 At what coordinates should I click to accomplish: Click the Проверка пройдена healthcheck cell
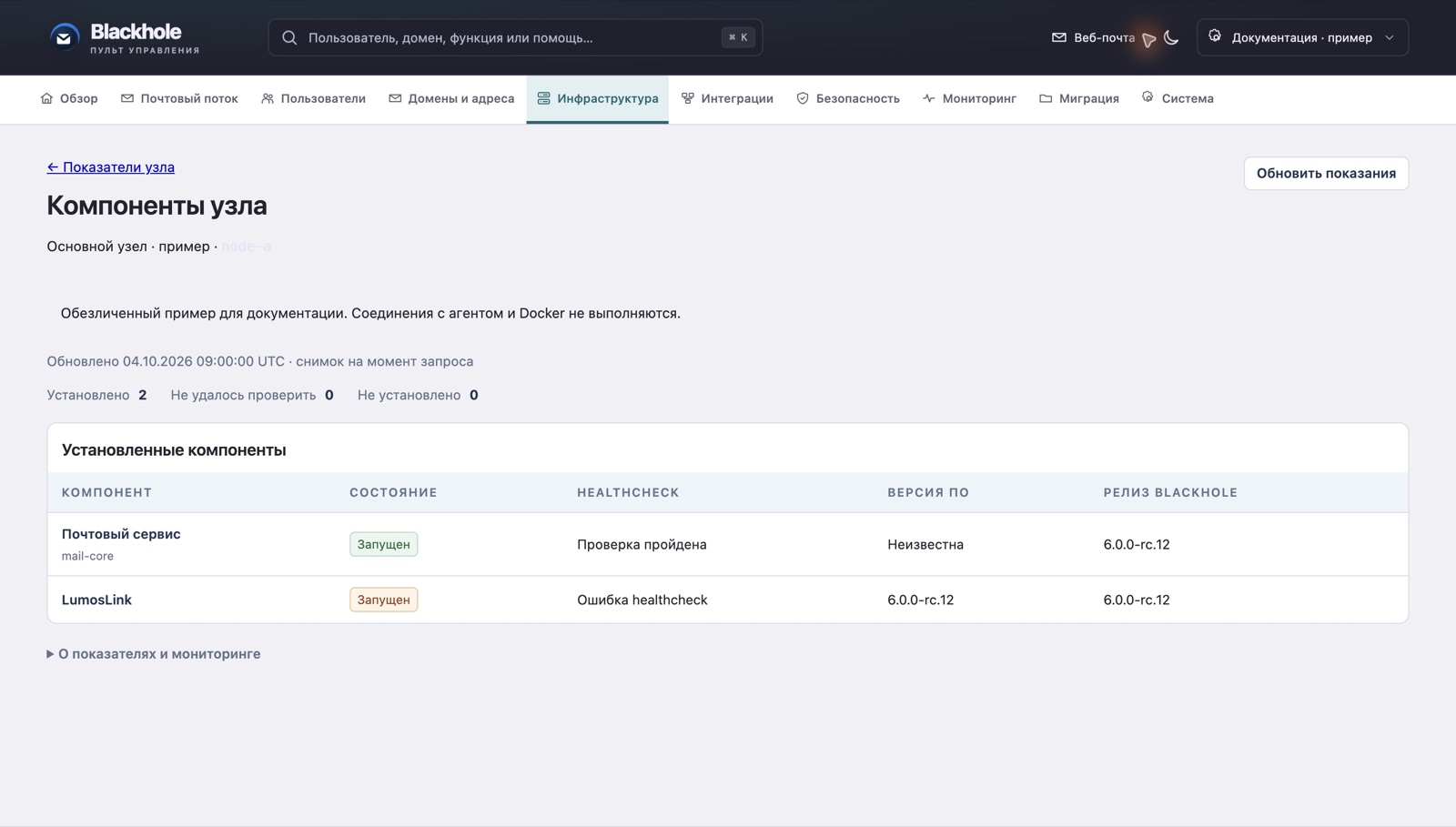pos(642,544)
